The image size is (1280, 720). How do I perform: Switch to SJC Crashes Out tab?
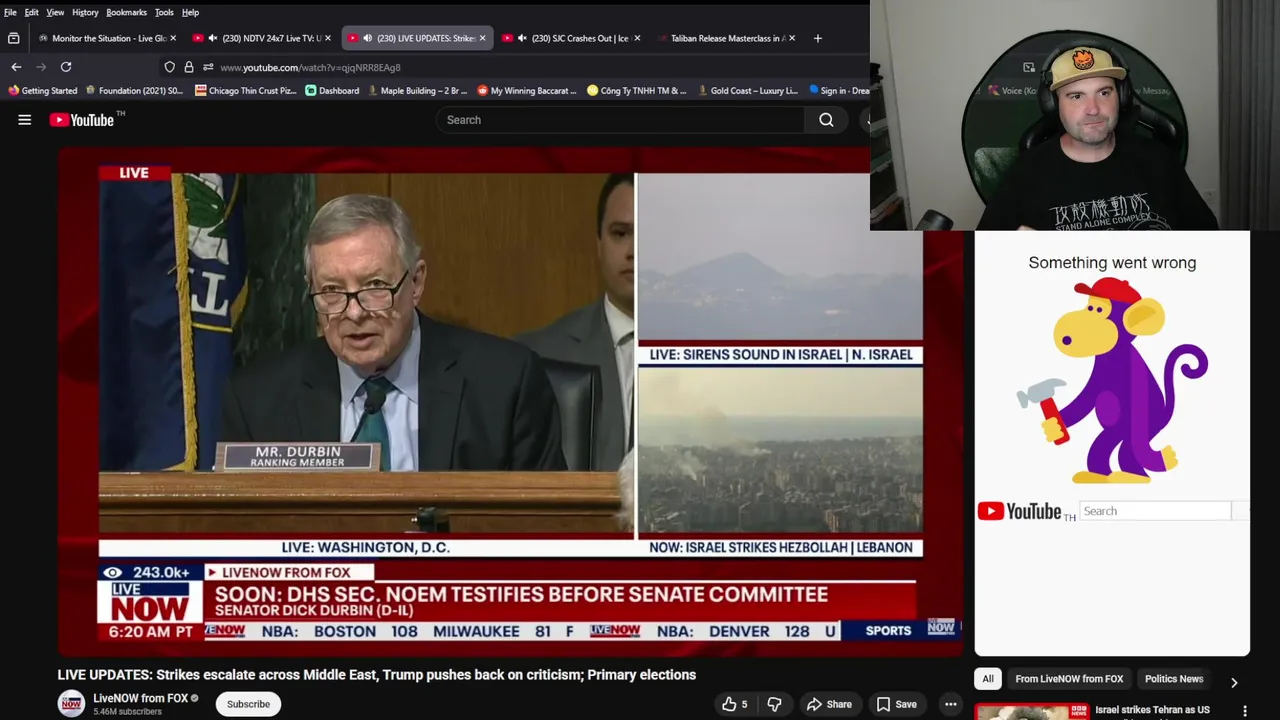coord(573,38)
